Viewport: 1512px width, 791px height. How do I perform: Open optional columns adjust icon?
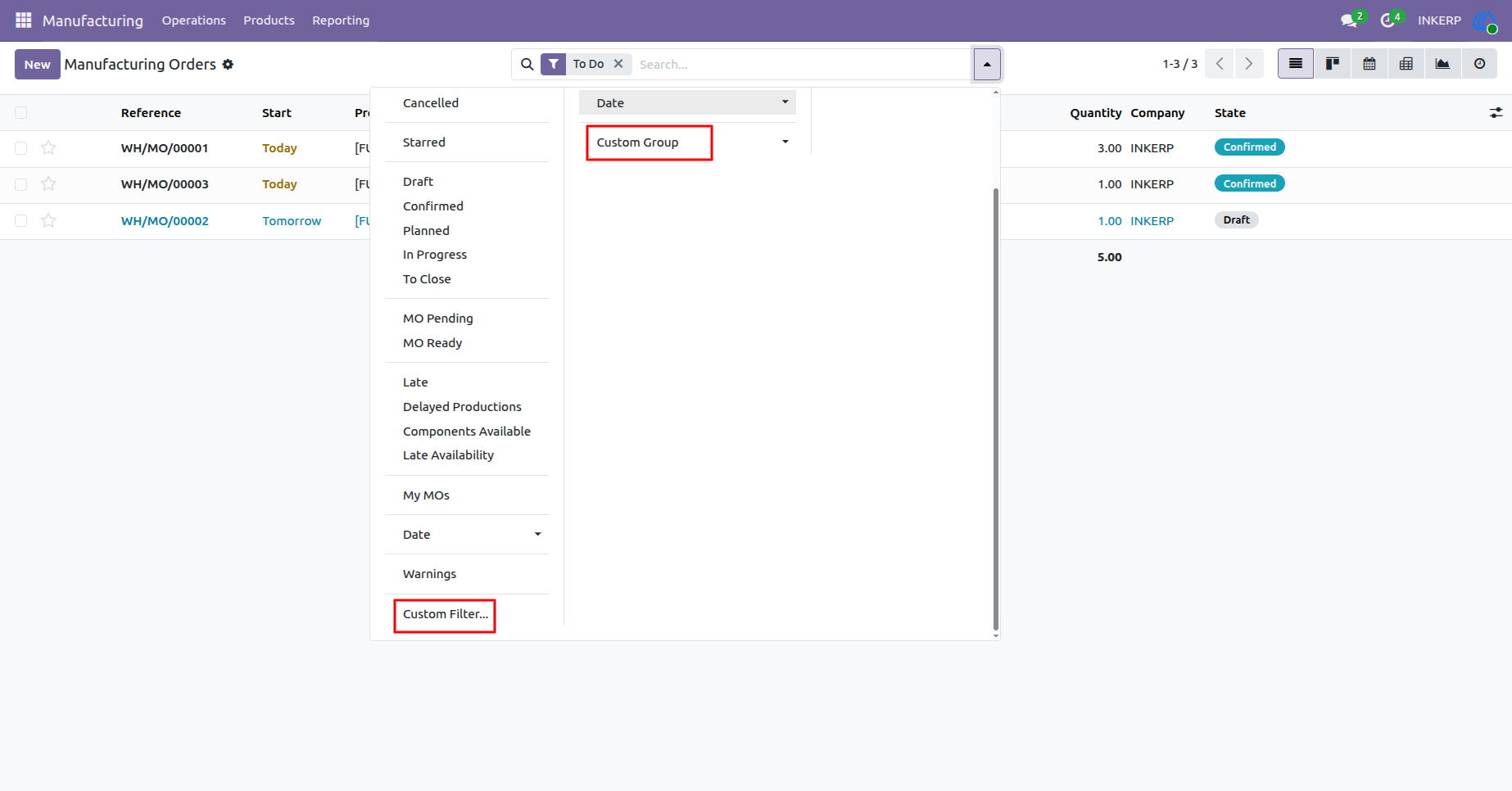tap(1496, 113)
